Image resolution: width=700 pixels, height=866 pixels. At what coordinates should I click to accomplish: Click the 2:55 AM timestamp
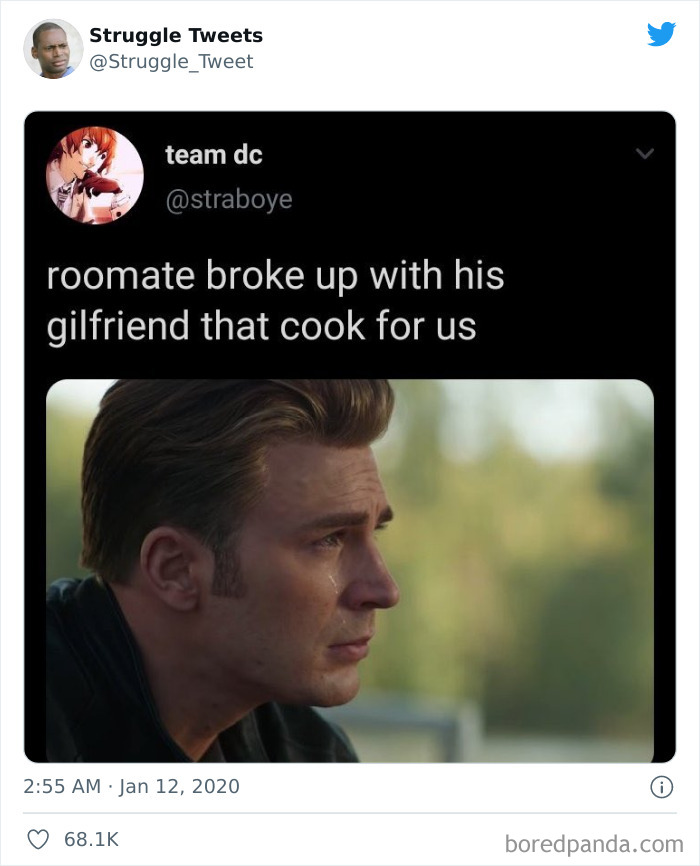coord(62,786)
